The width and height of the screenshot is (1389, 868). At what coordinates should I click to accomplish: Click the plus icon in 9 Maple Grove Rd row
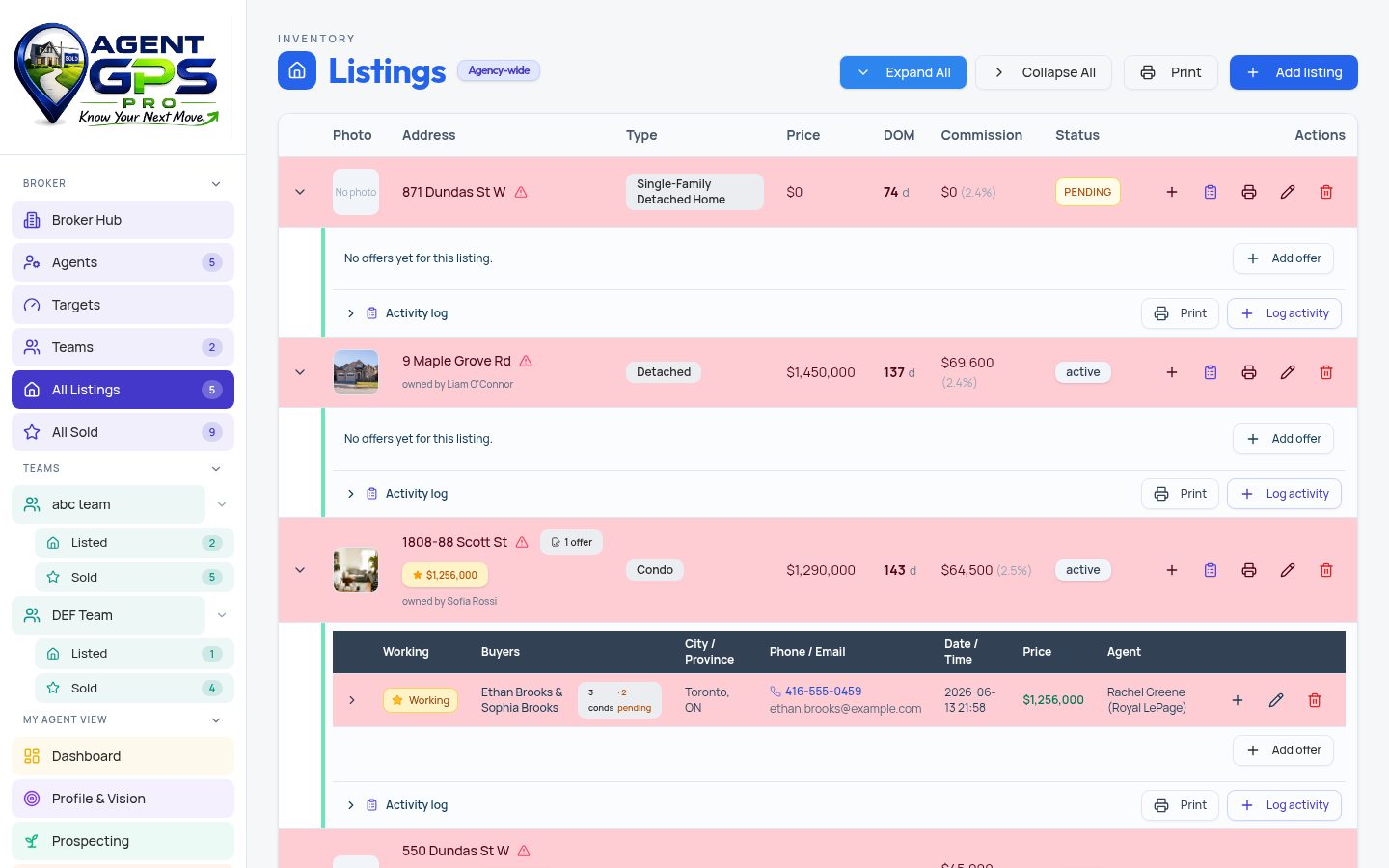[1172, 372]
